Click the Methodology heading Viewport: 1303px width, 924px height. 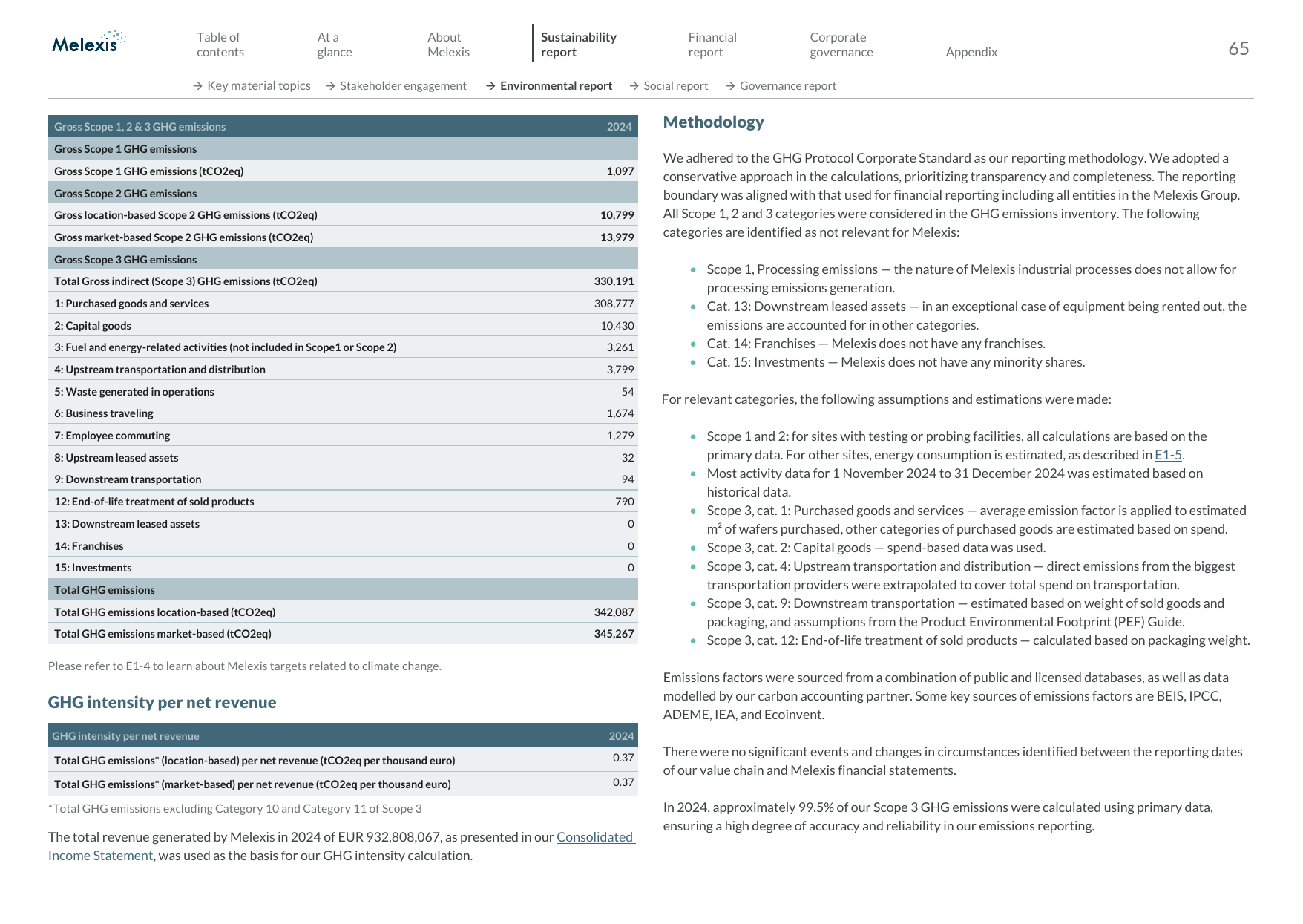713,122
